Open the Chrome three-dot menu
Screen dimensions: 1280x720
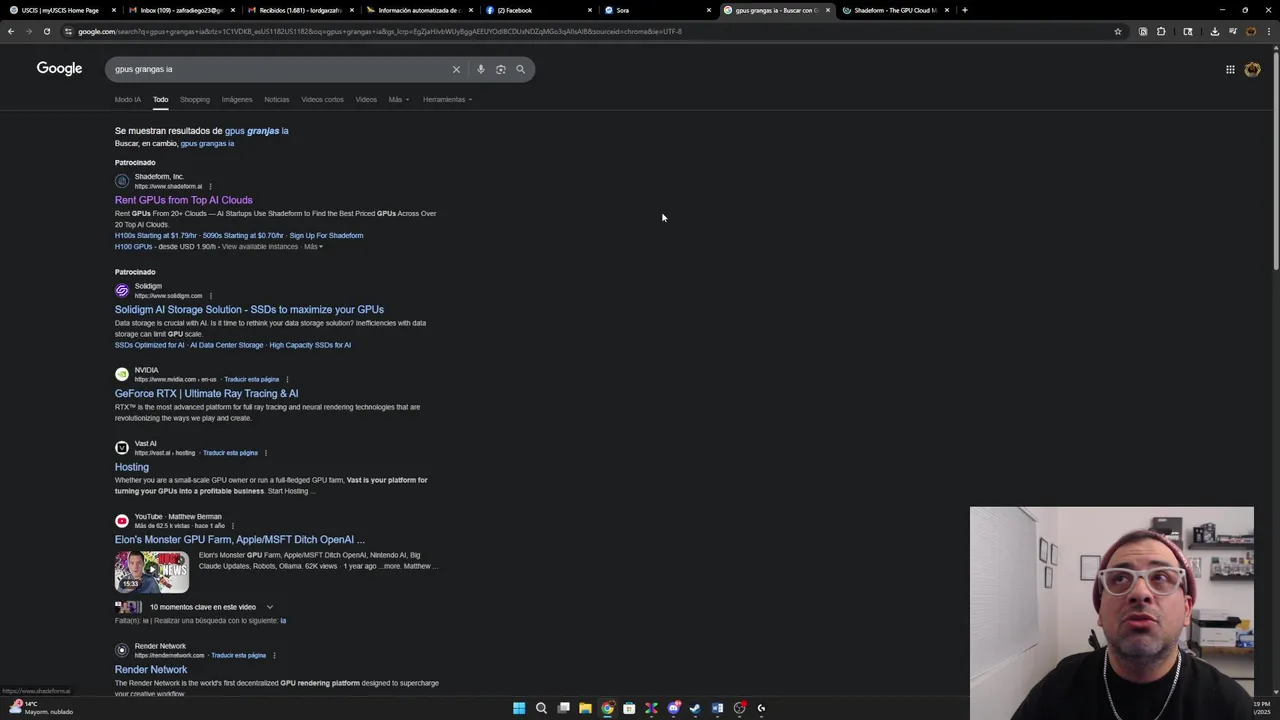tap(1268, 31)
